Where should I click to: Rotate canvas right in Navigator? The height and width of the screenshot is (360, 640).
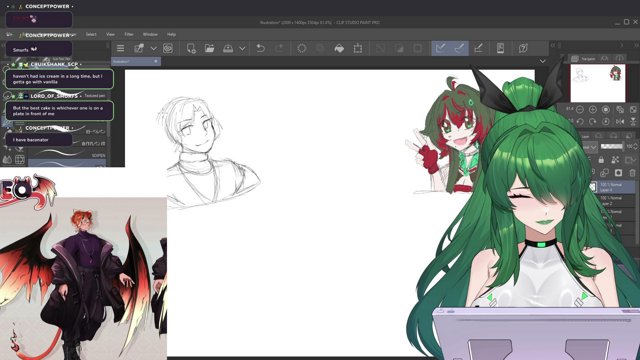click(593, 122)
